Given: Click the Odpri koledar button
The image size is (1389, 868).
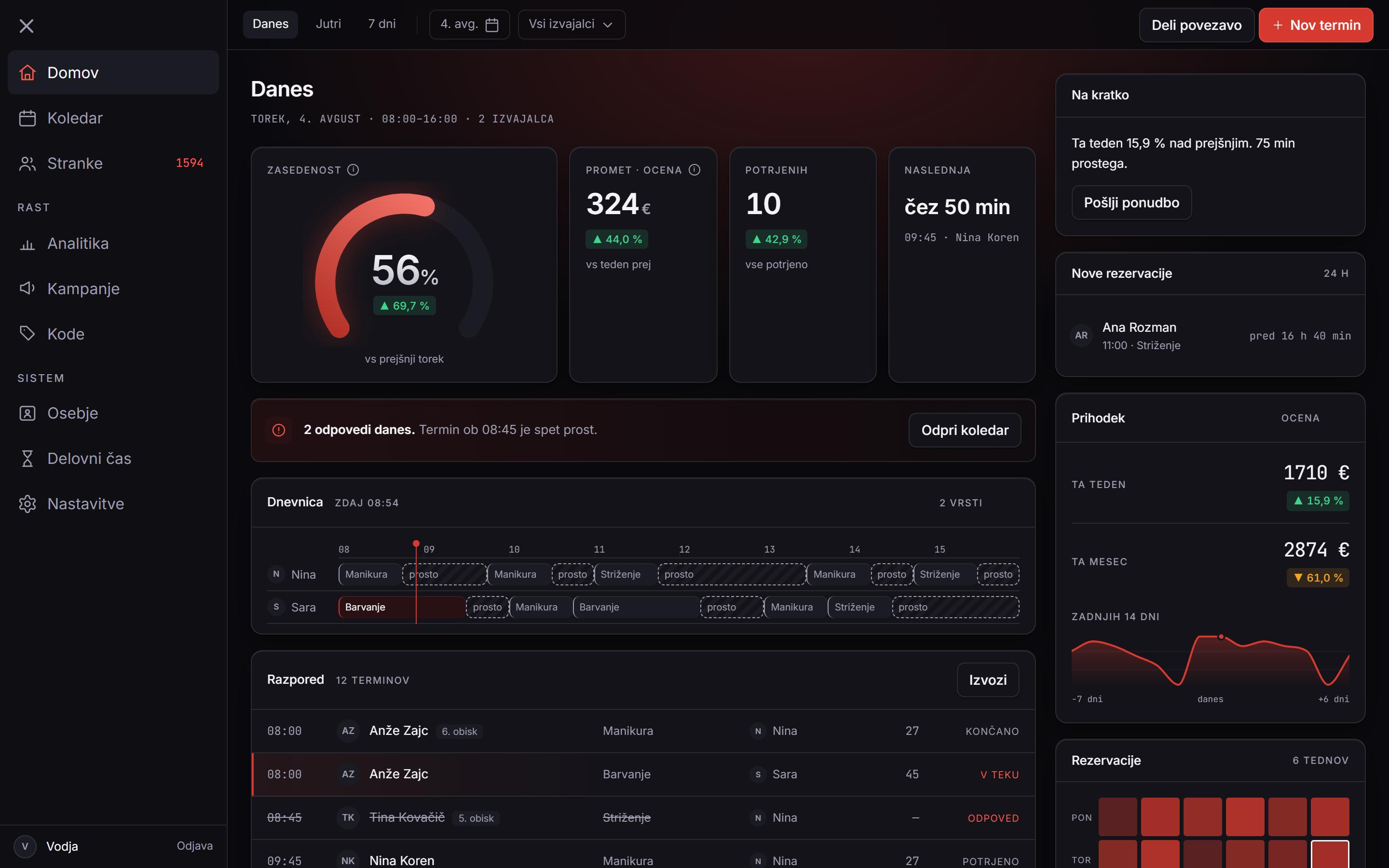Looking at the screenshot, I should coord(964,430).
